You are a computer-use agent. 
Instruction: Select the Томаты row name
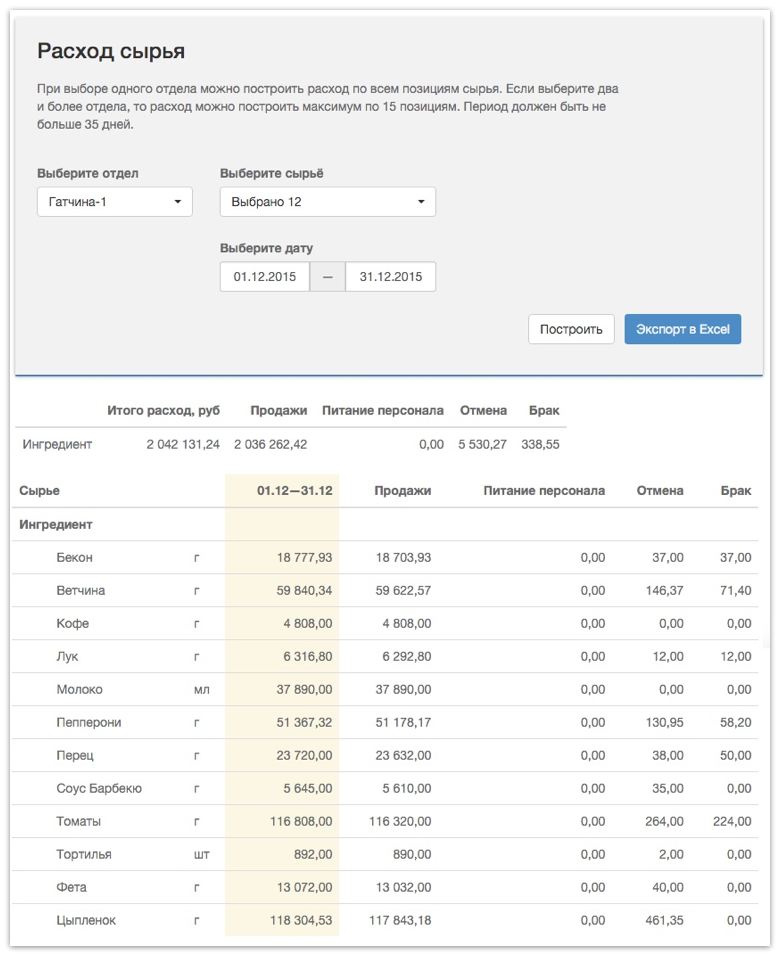pos(78,821)
